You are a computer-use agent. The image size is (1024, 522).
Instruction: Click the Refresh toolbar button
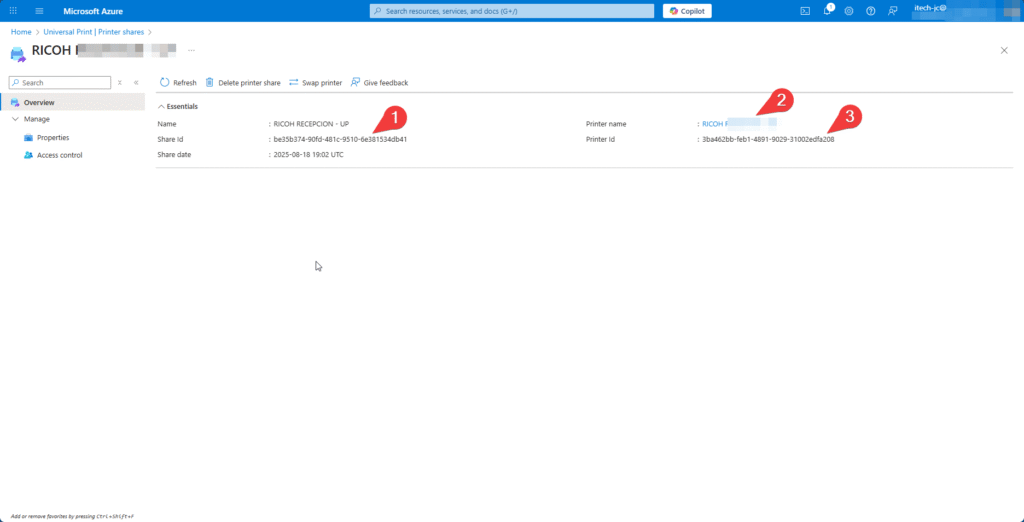[x=178, y=83]
